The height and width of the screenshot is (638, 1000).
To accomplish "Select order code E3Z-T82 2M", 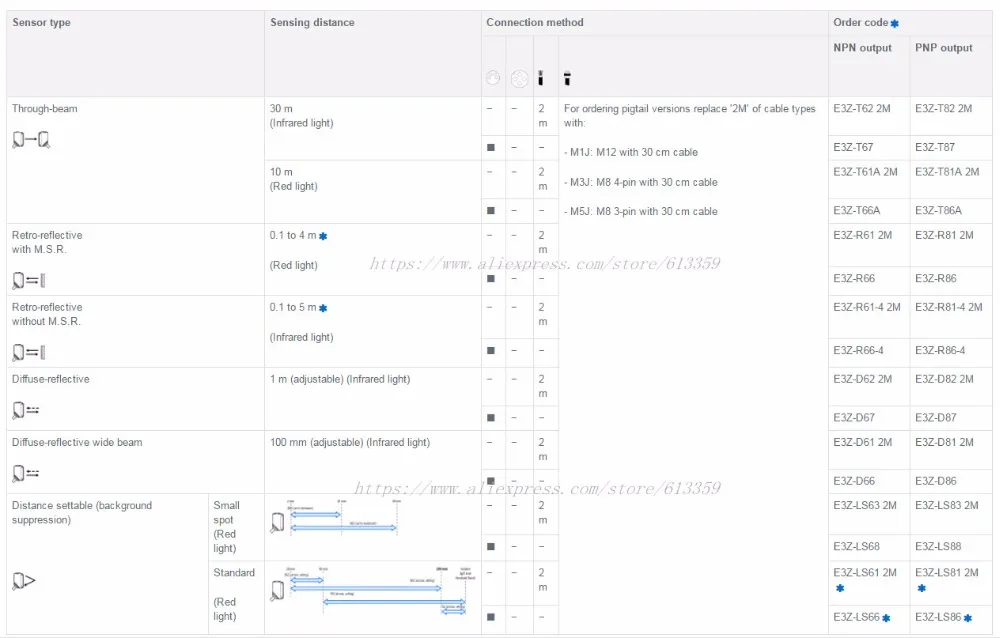I will coord(943,108).
